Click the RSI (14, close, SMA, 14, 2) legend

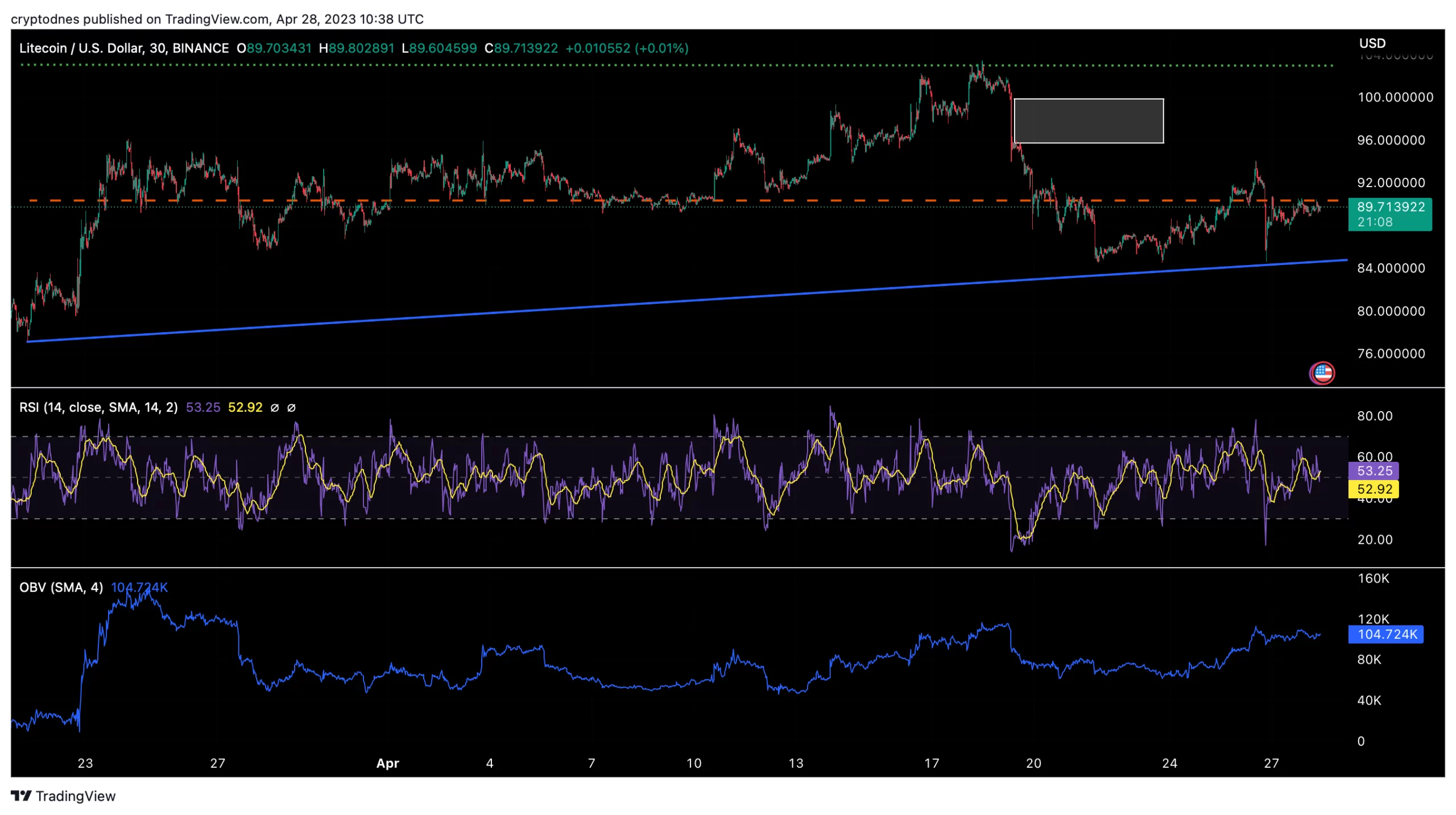pos(98,407)
